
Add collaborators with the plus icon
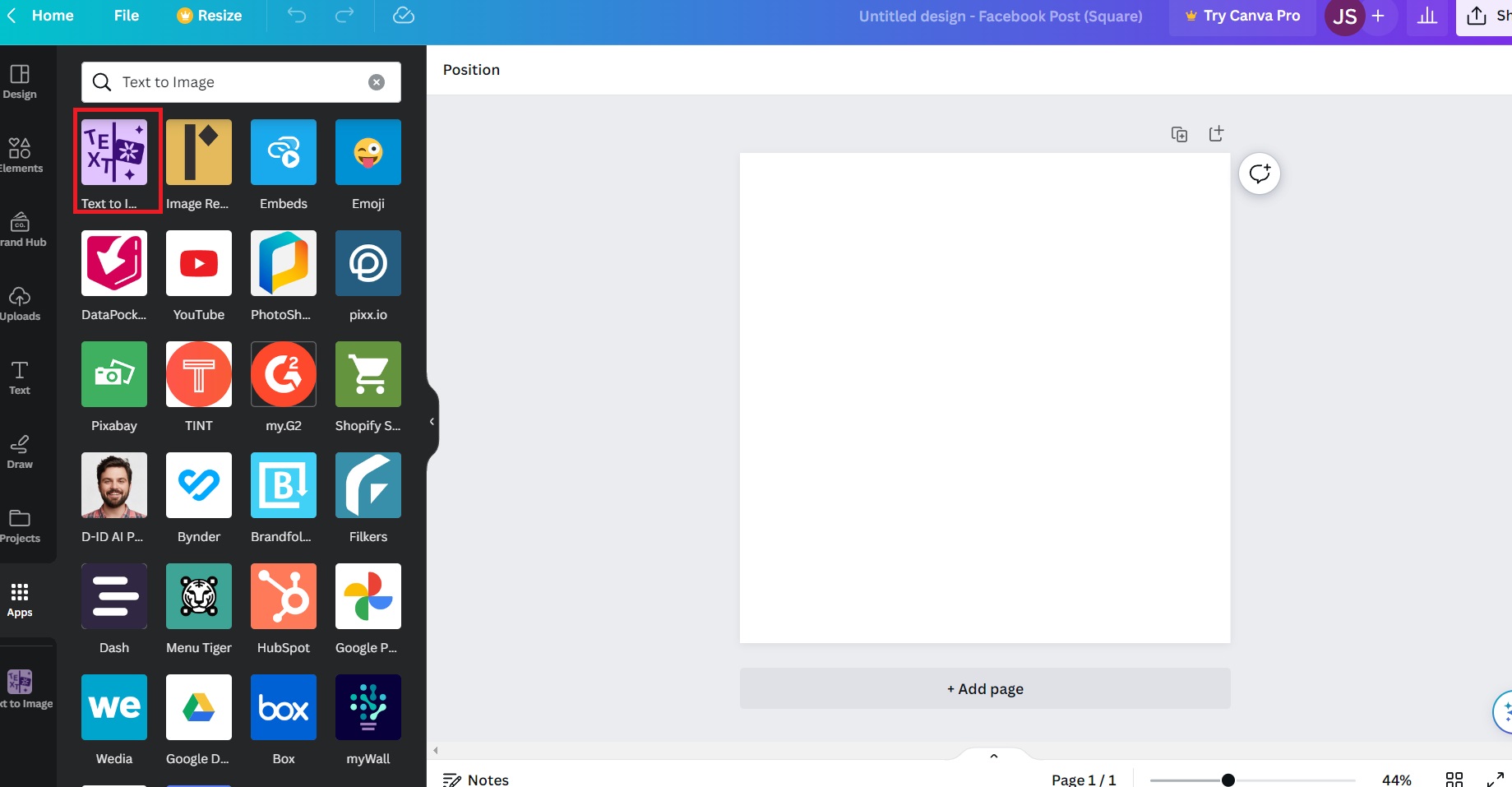(1379, 16)
